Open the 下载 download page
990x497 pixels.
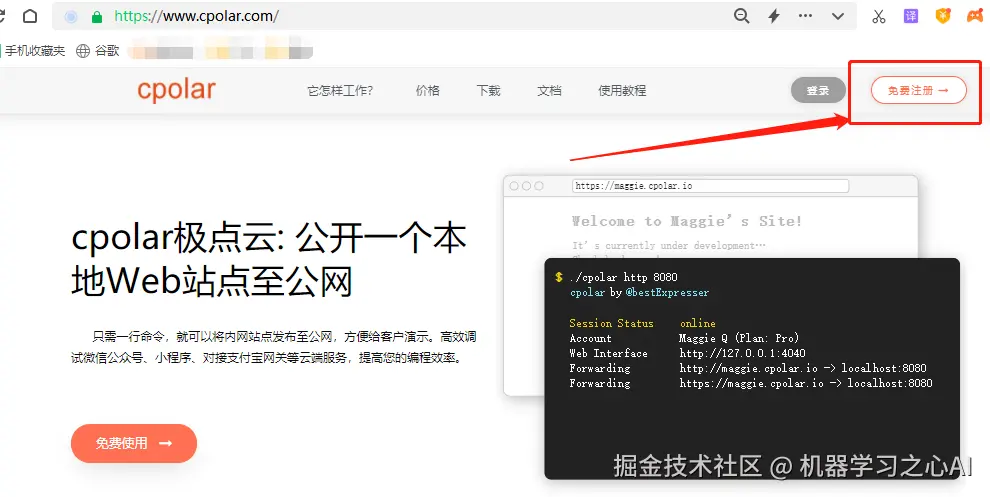488,91
